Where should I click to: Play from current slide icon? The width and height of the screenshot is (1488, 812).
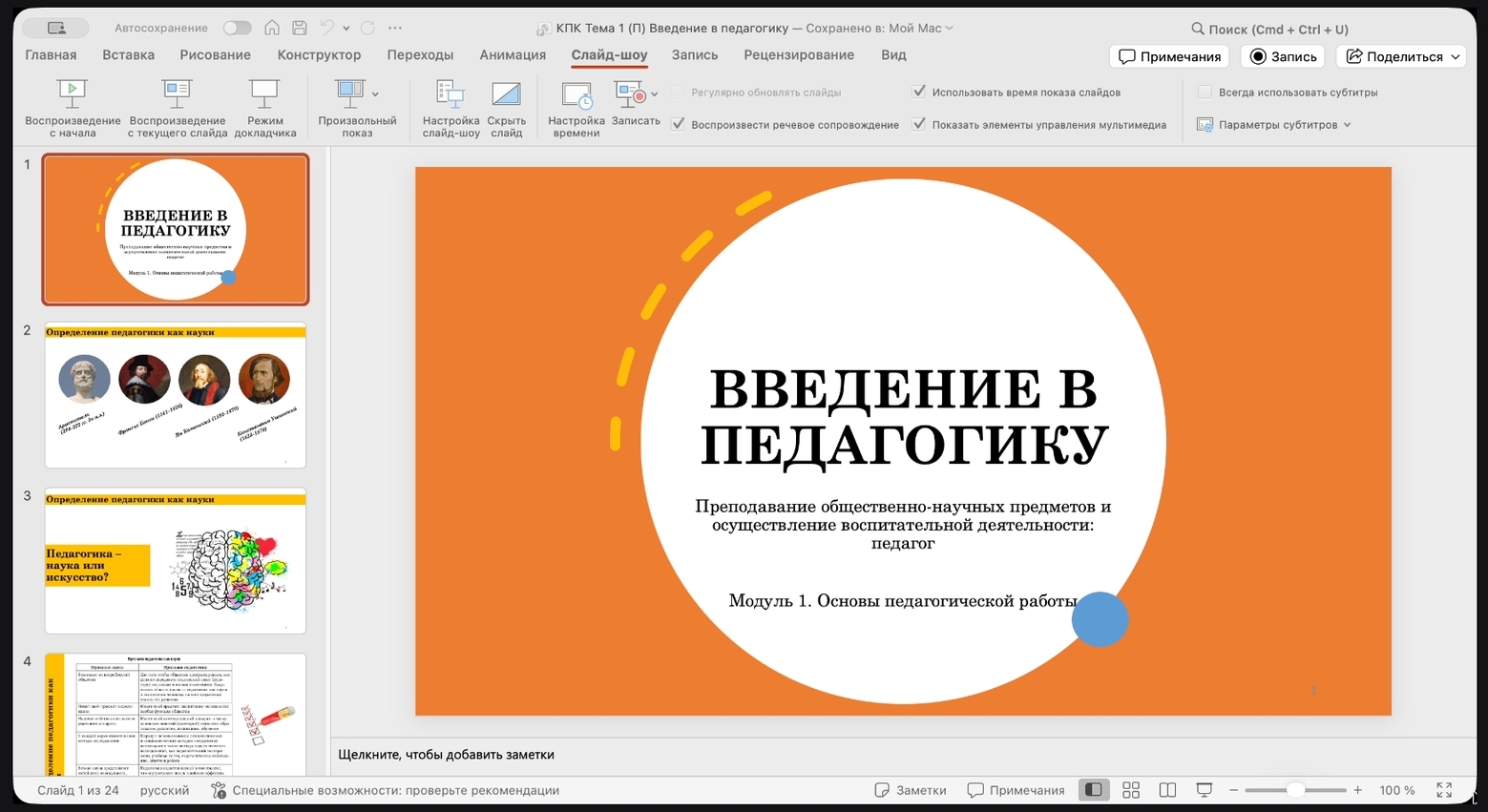tap(178, 94)
